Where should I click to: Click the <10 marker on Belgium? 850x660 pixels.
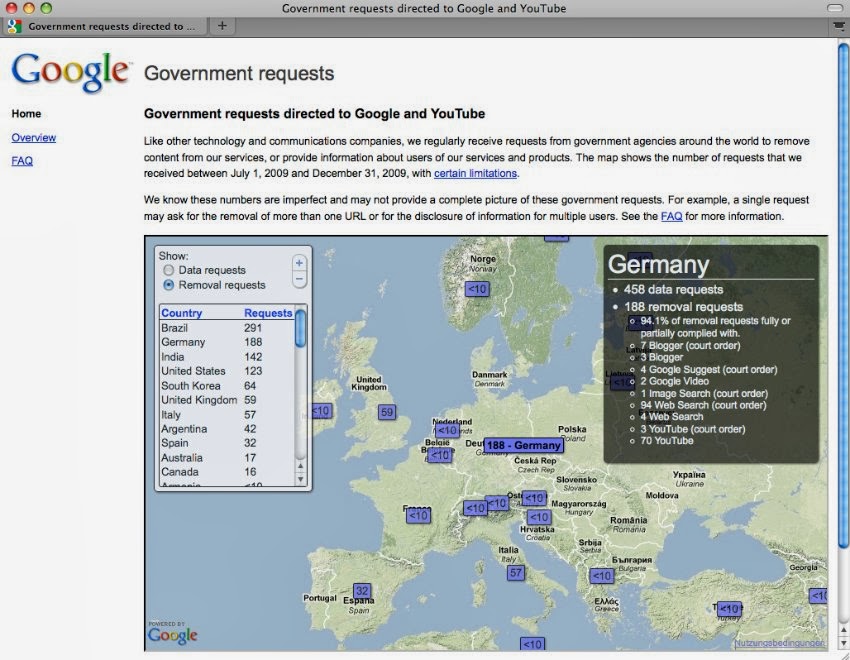pos(440,455)
